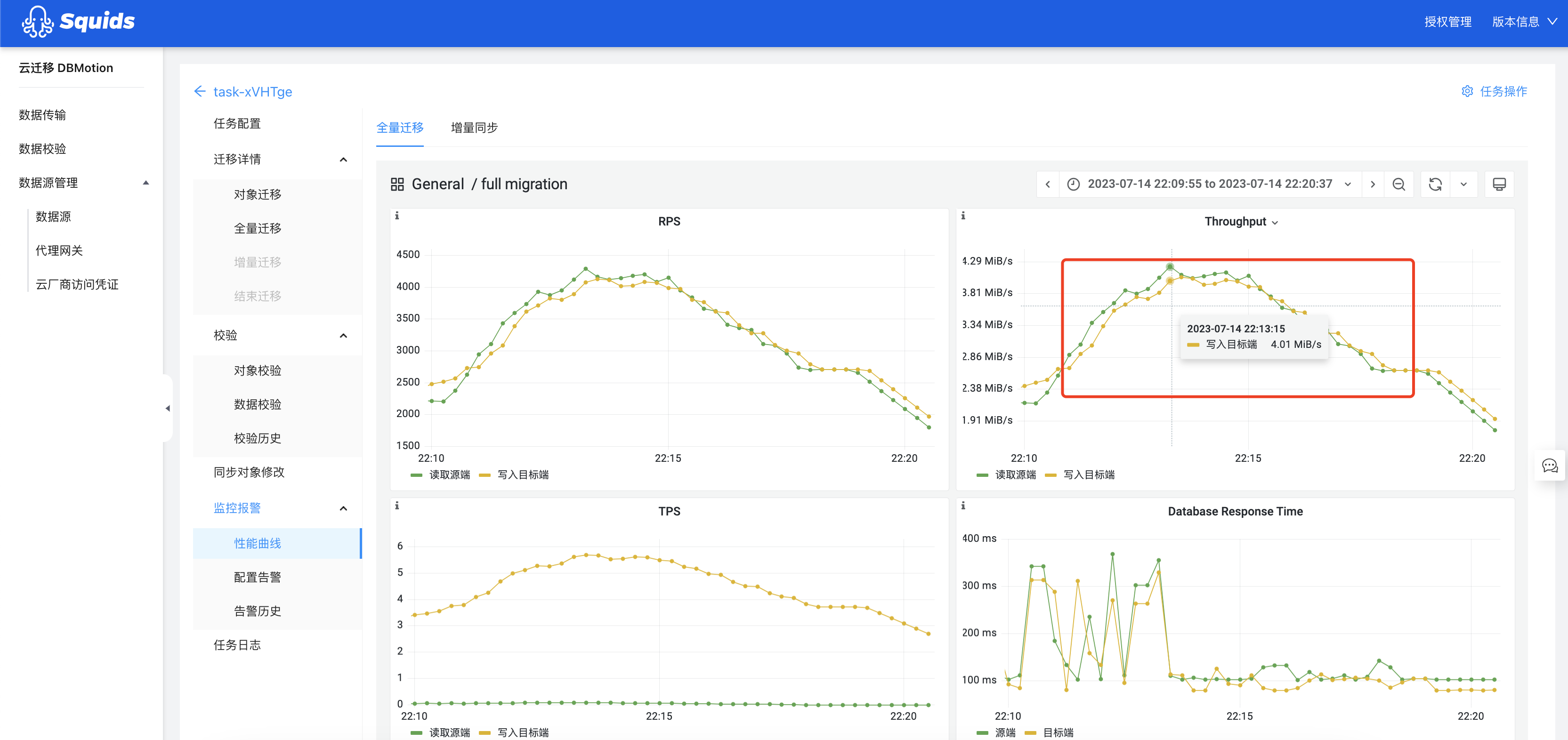Open 数据传输 in sidebar
This screenshot has width=1568, height=740.
click(42, 115)
